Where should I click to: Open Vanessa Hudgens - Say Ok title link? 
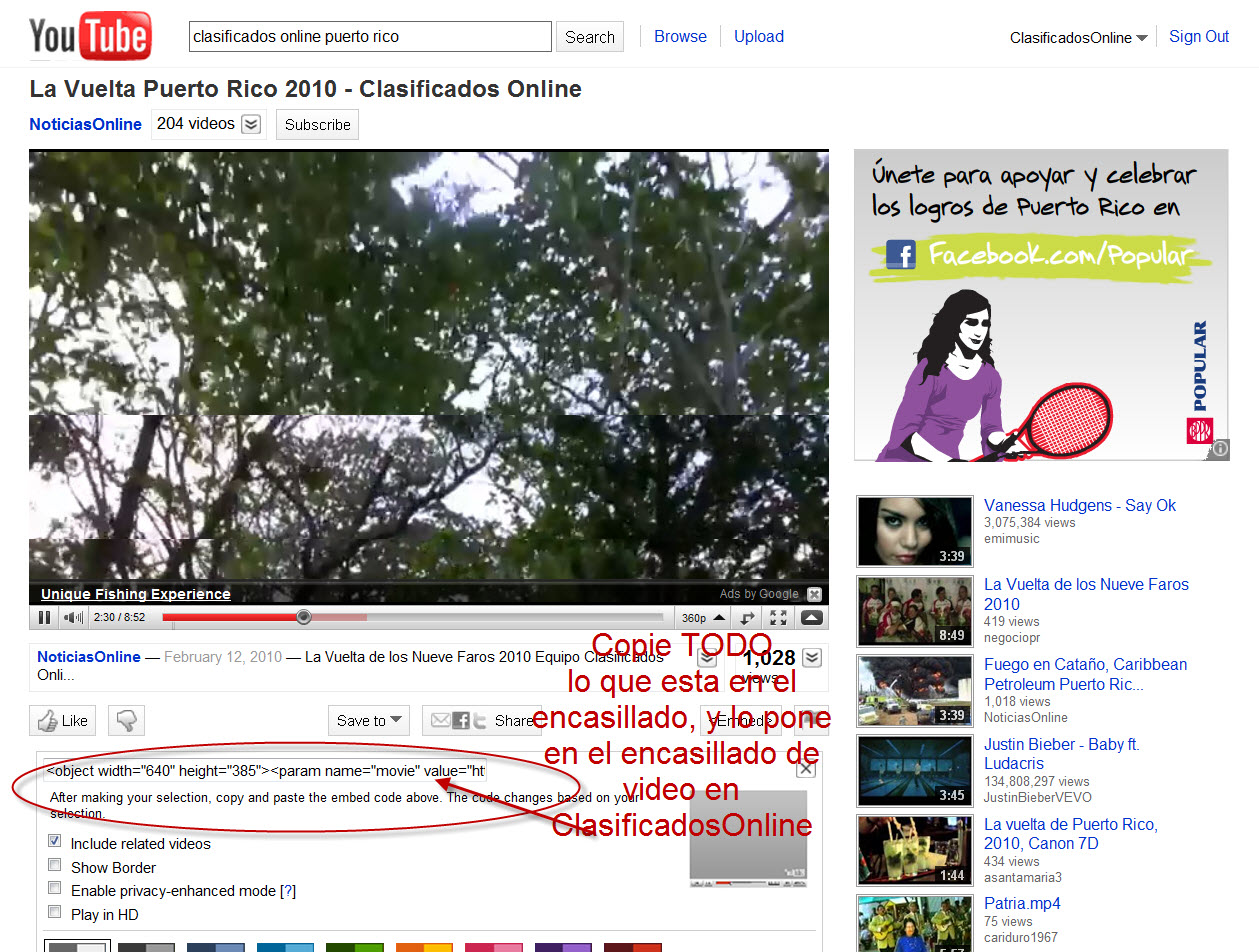(x=1080, y=505)
